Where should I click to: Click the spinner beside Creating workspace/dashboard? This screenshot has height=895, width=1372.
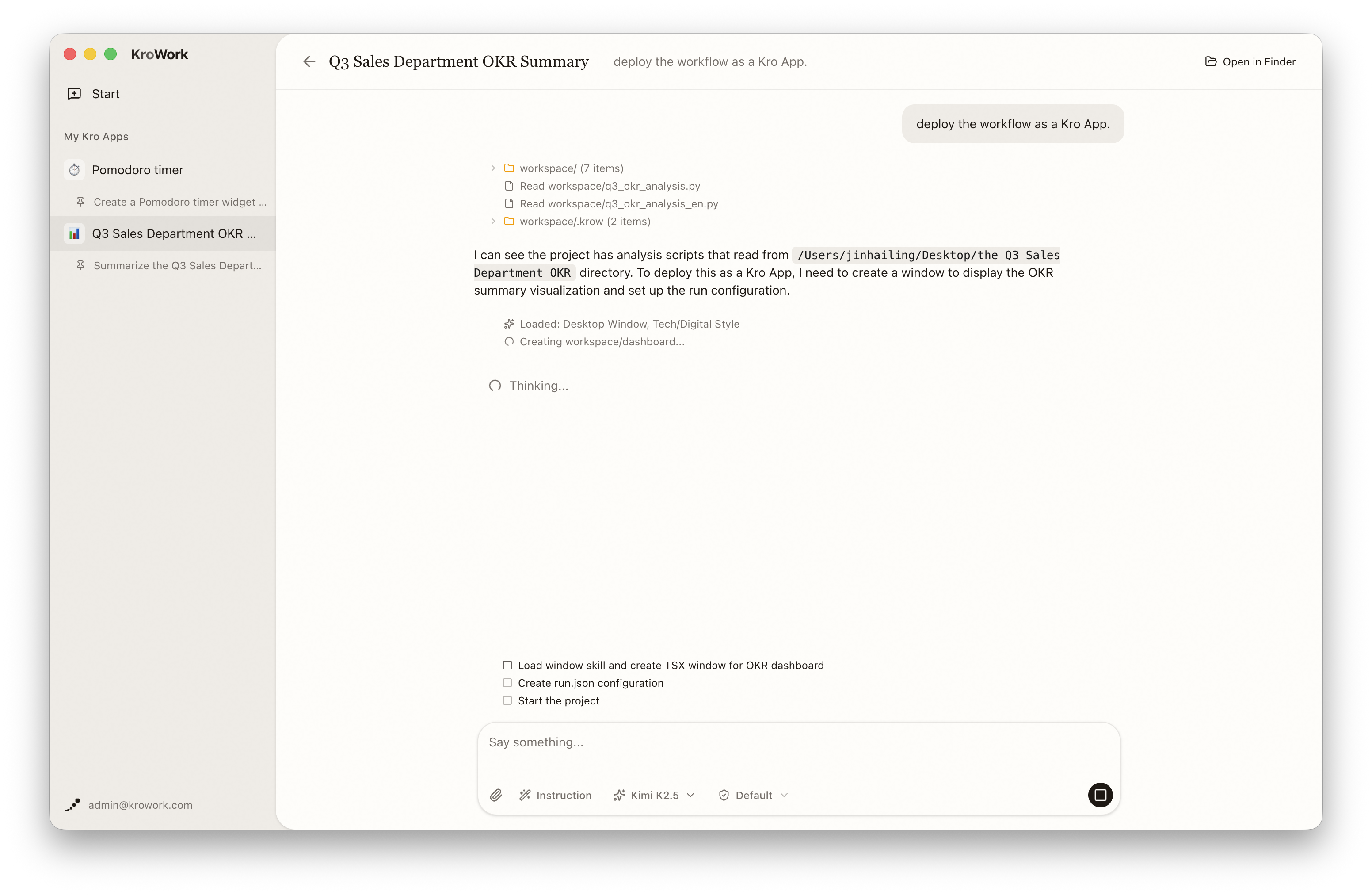click(x=509, y=341)
